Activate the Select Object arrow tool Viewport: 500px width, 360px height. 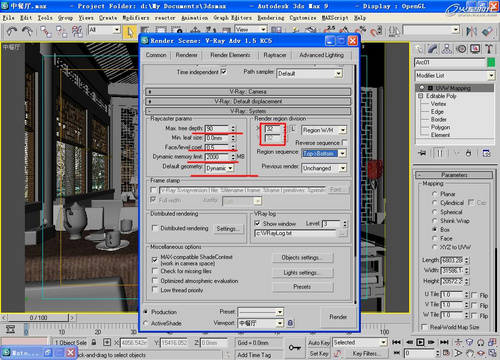click(x=130, y=32)
